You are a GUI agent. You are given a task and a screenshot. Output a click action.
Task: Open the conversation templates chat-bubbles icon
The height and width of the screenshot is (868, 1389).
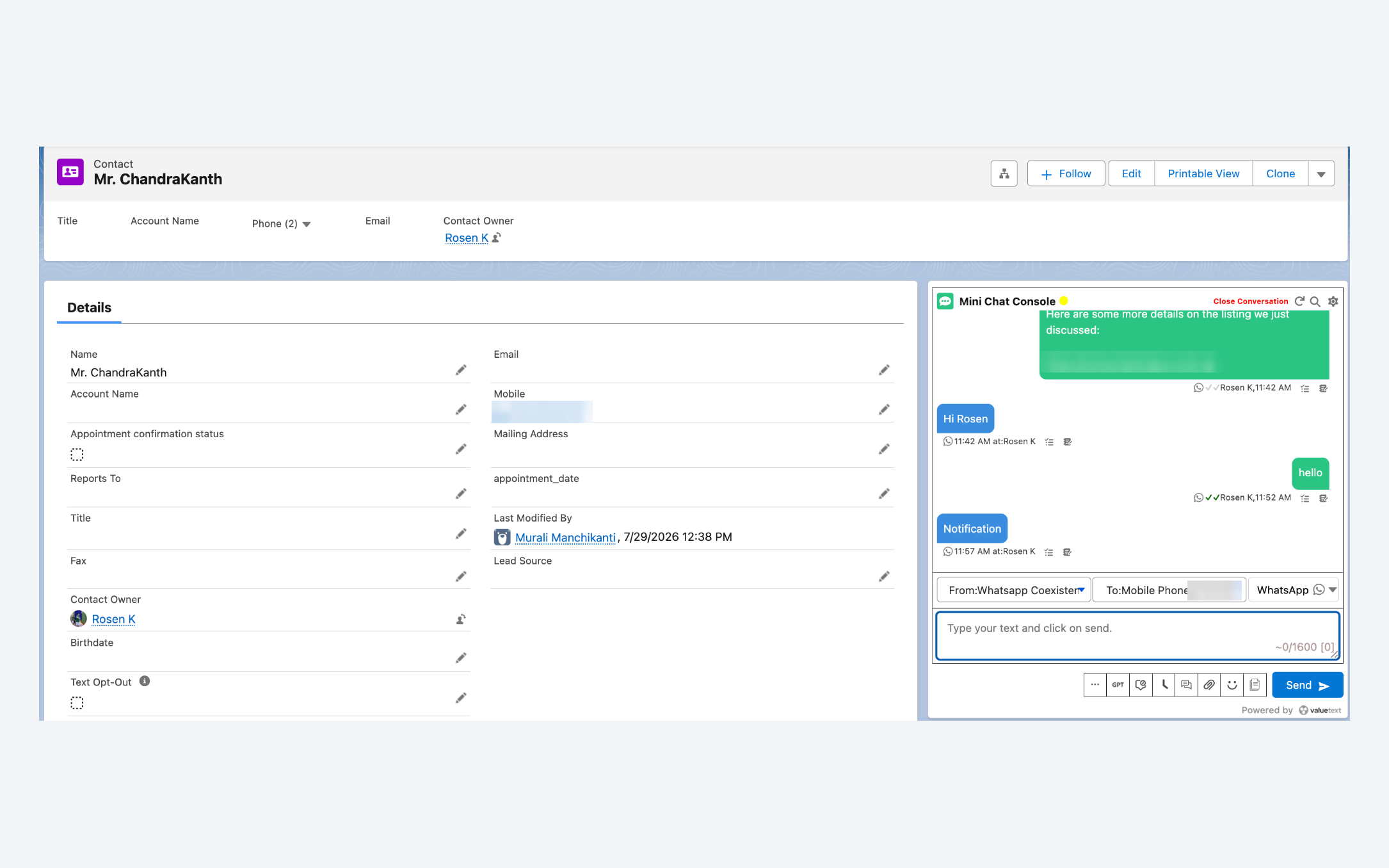[x=1186, y=685]
